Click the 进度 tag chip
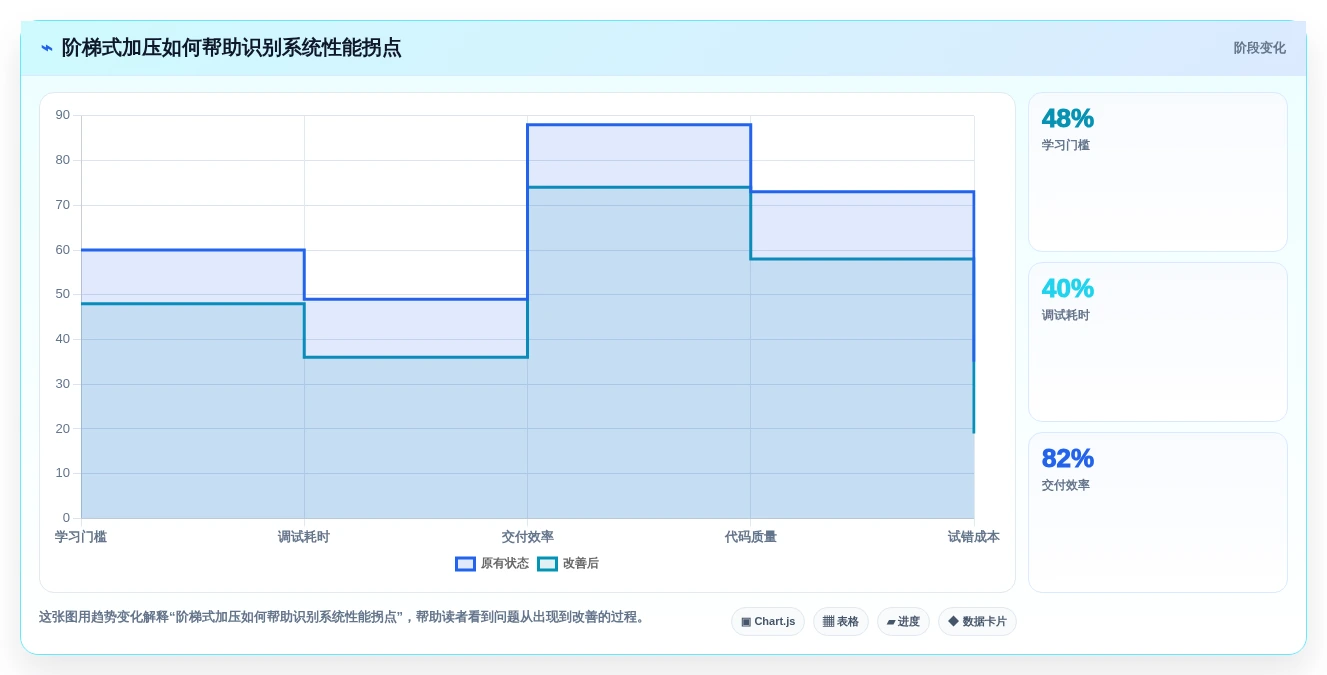 [x=903, y=622]
